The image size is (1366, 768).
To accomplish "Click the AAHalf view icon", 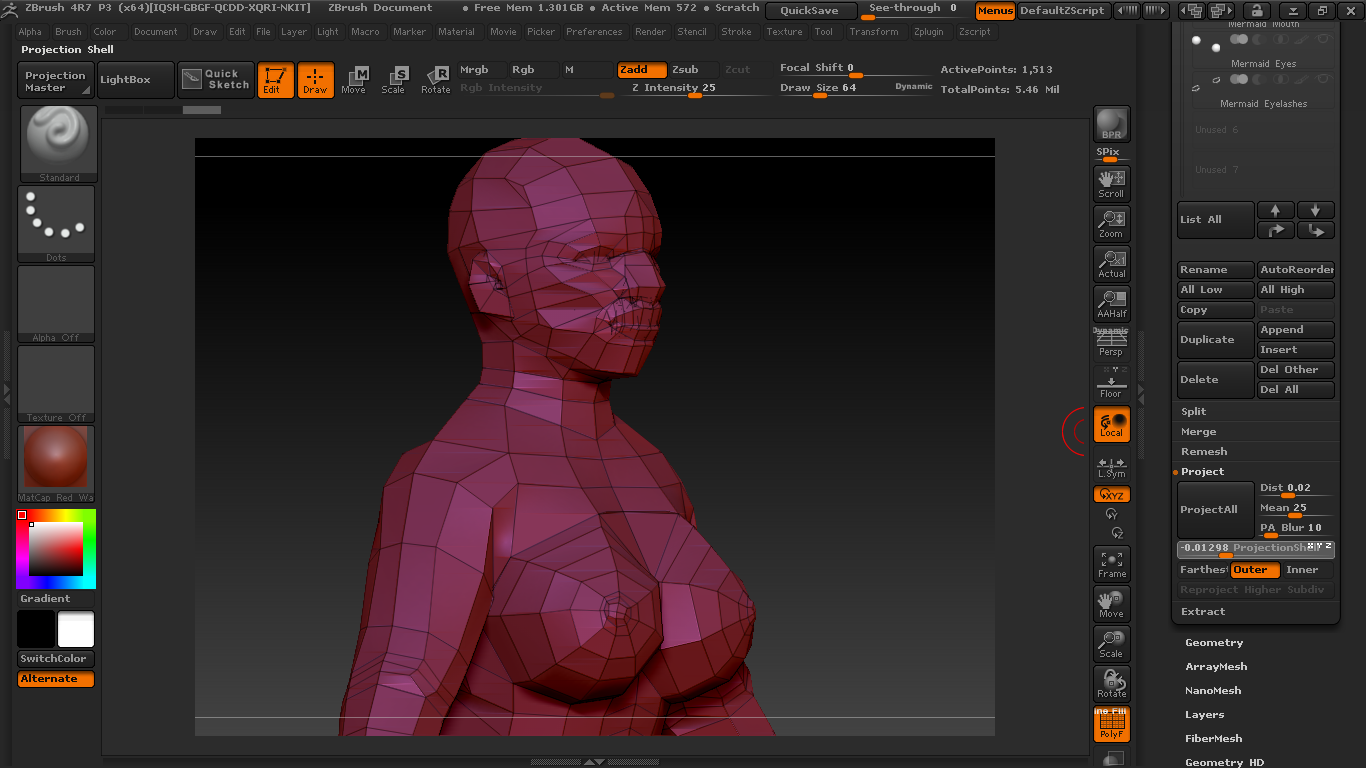I will (x=1111, y=303).
